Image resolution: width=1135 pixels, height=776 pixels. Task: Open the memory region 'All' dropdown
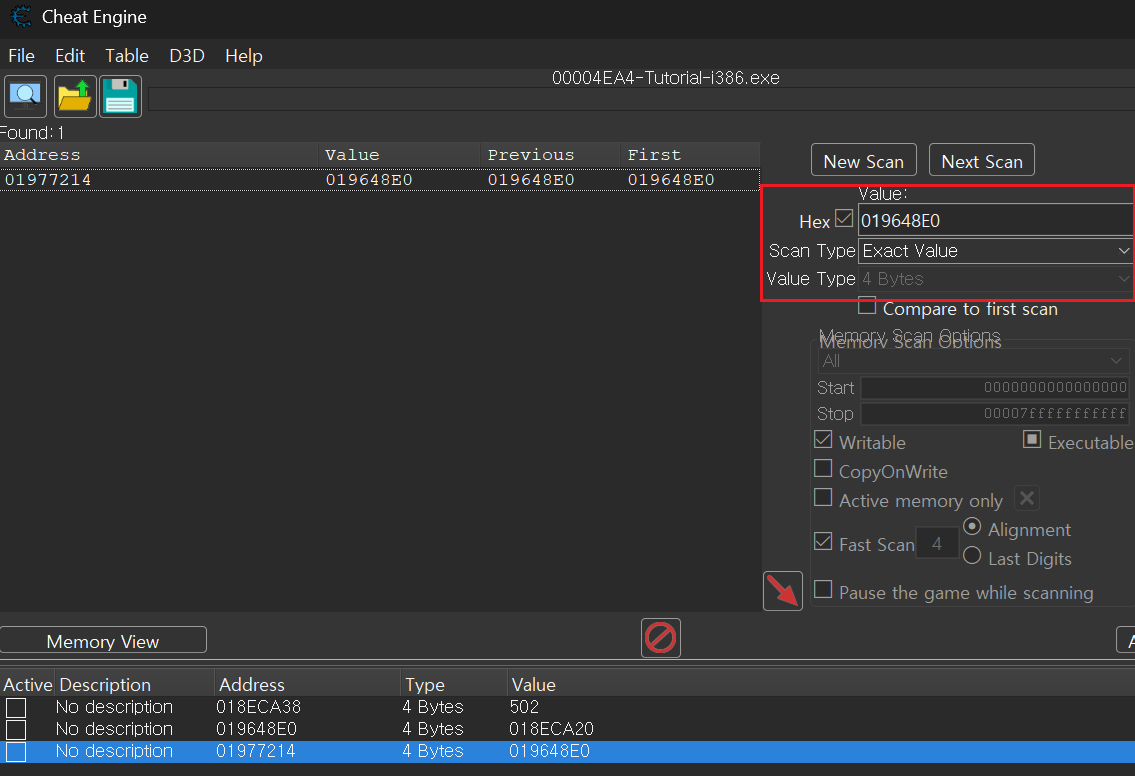pyautogui.click(x=973, y=360)
